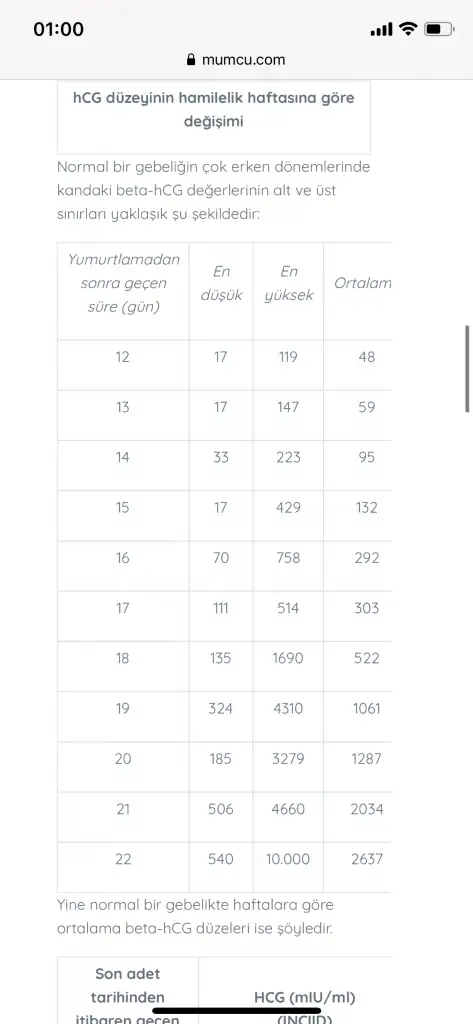Viewport: 473px width, 1024px height.
Task: Select day 12 row's first cell
Action: (123, 357)
